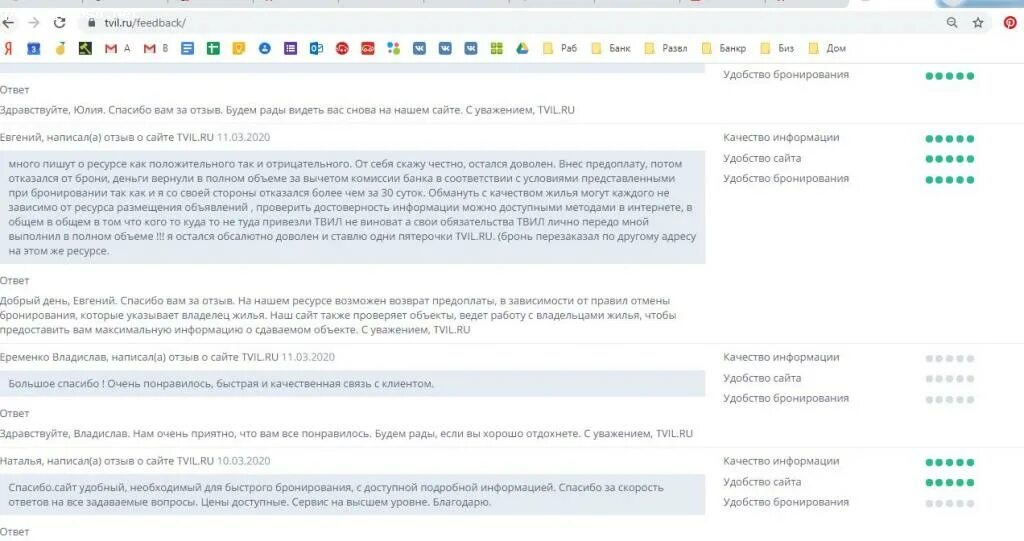1024x541 pixels.
Task: Expand the Раб bookmarks folder
Action: [560, 48]
